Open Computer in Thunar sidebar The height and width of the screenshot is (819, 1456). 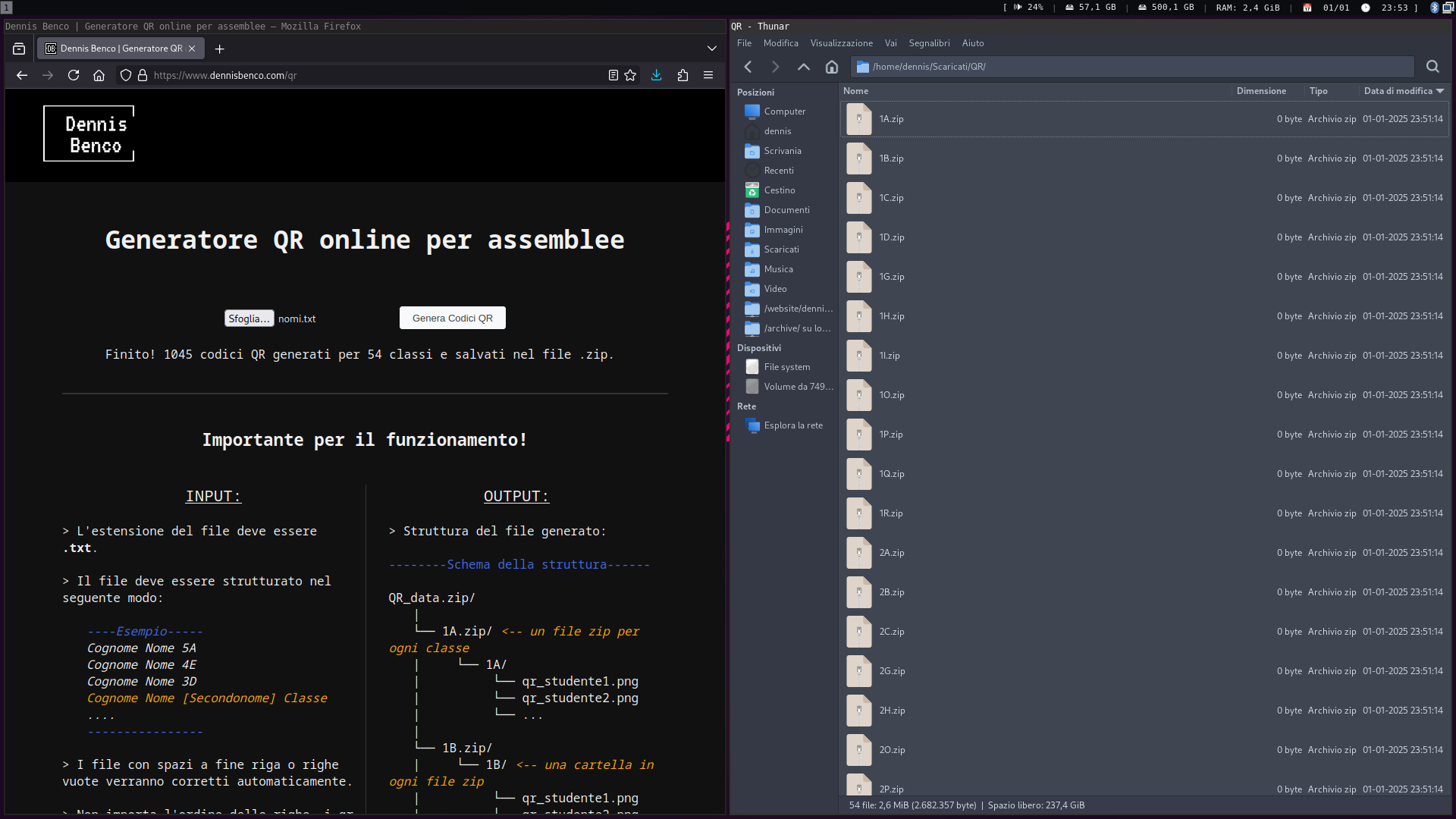pos(785,111)
